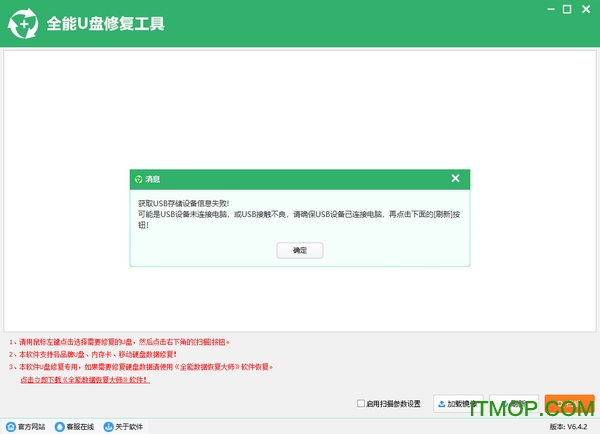Maximize the main window
The height and width of the screenshot is (434, 600).
click(567, 9)
